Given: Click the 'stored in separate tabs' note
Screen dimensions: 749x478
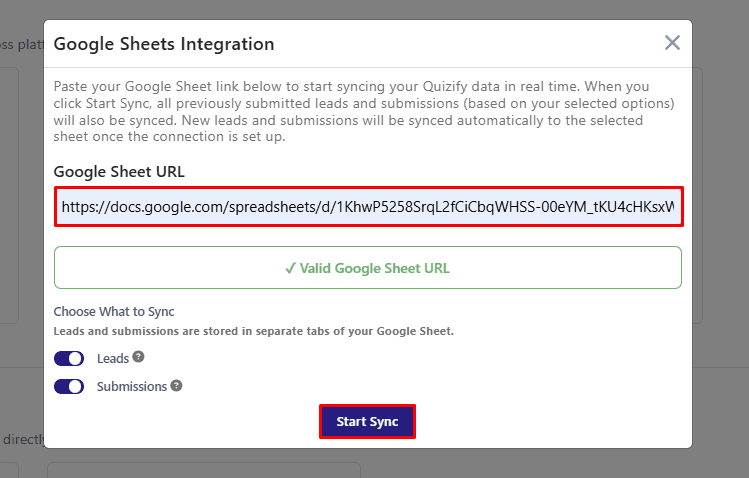Looking at the screenshot, I should pos(254,331).
